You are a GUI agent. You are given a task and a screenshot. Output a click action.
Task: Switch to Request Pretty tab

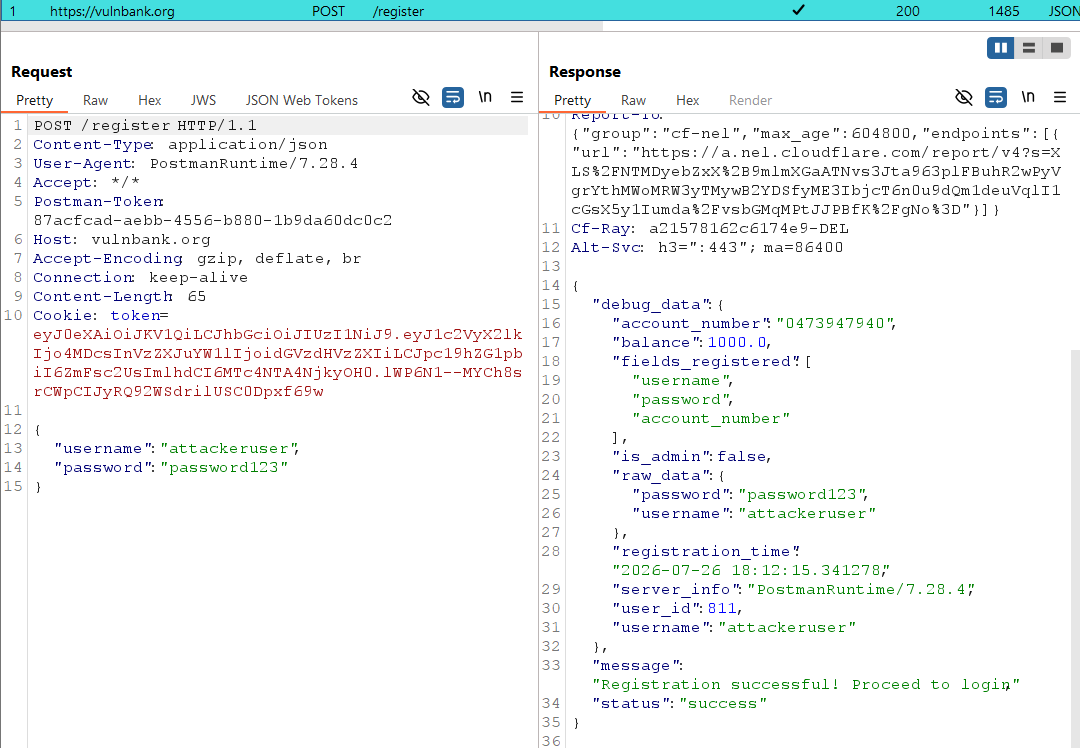coord(34,101)
